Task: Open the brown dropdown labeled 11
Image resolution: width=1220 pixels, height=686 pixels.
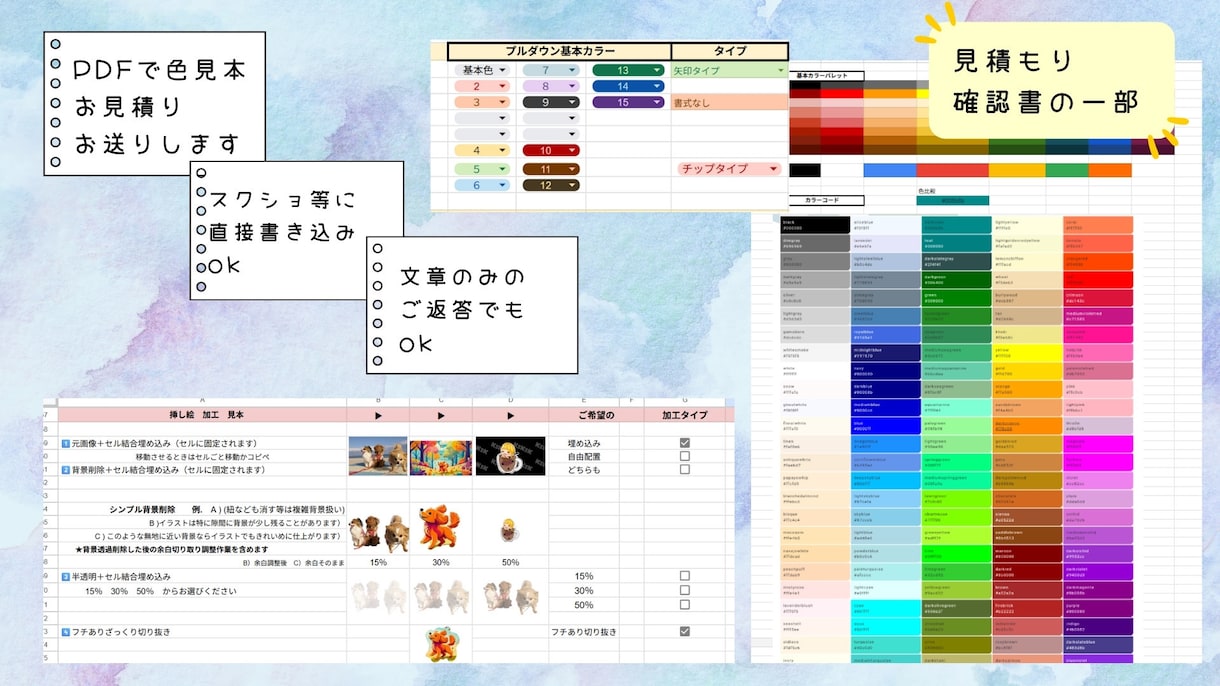Action: click(x=552, y=169)
